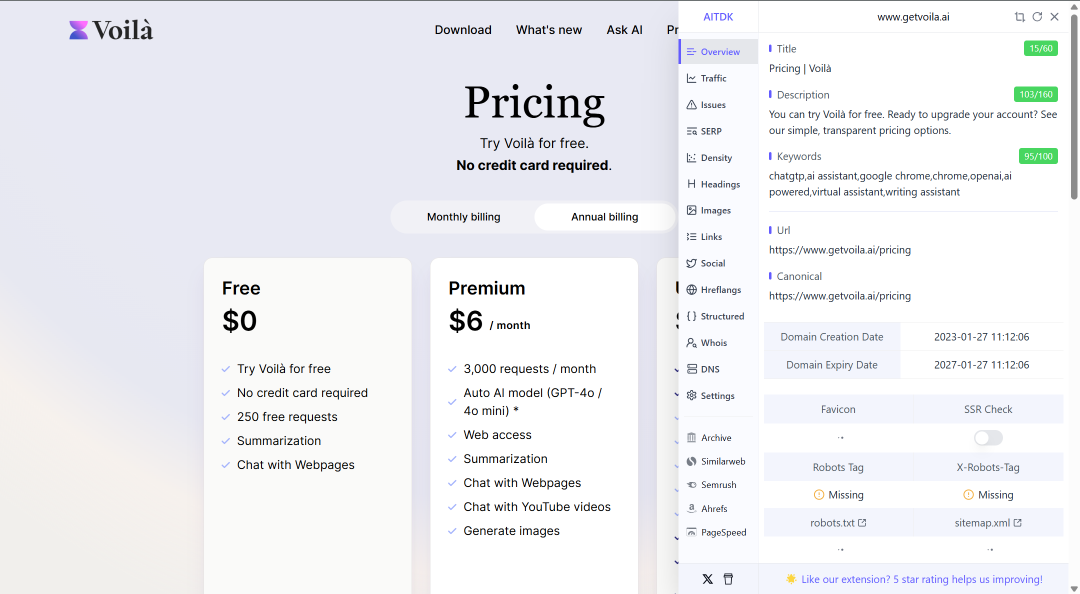Click the Domain Expiry Date value
Viewport: 1080px width, 594px height.
pyautogui.click(x=982, y=365)
